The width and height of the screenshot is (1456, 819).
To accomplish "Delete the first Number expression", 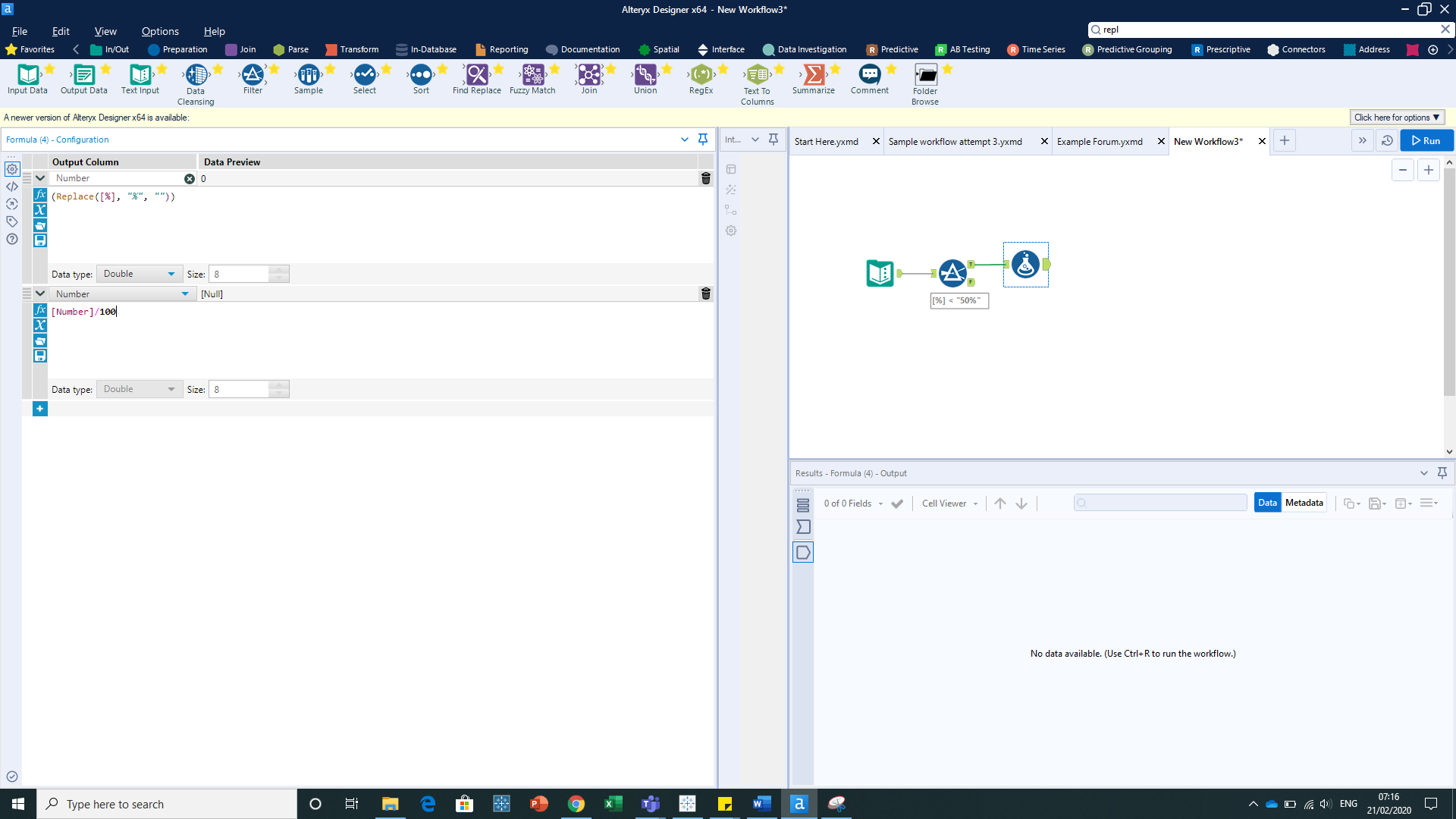I will pos(705,178).
